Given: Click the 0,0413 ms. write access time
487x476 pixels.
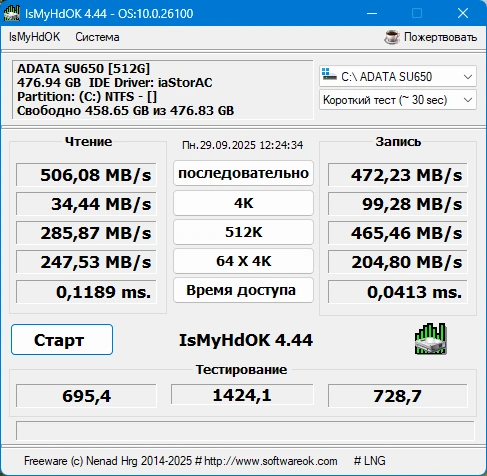Looking at the screenshot, I should (398, 292).
